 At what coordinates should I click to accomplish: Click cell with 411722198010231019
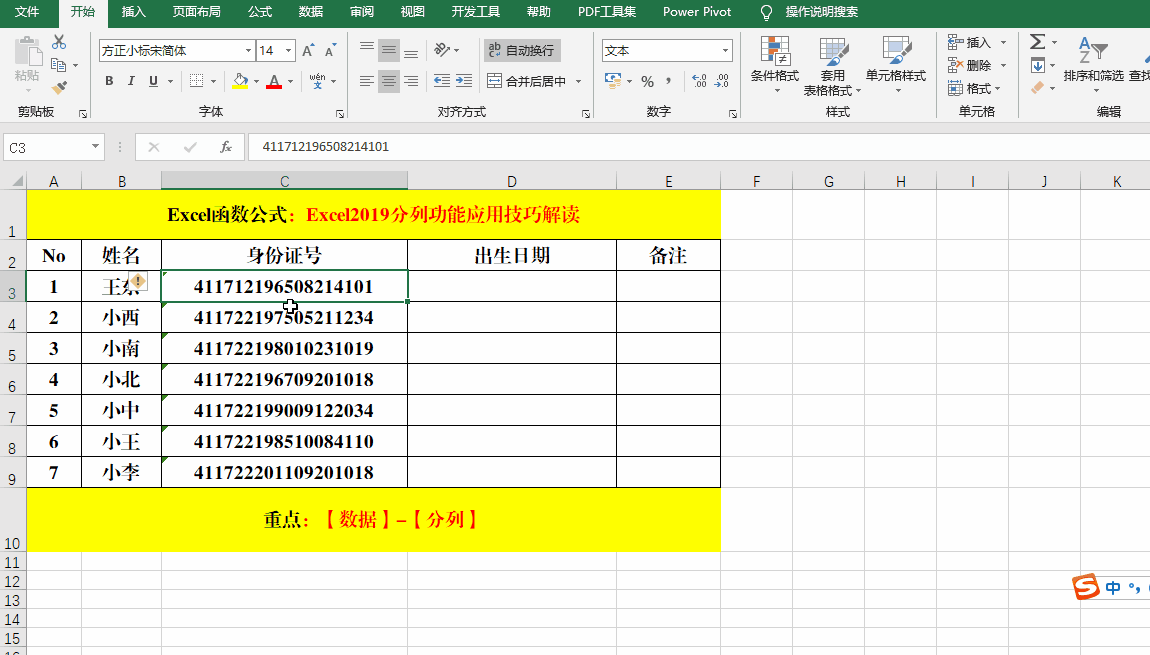(285, 348)
